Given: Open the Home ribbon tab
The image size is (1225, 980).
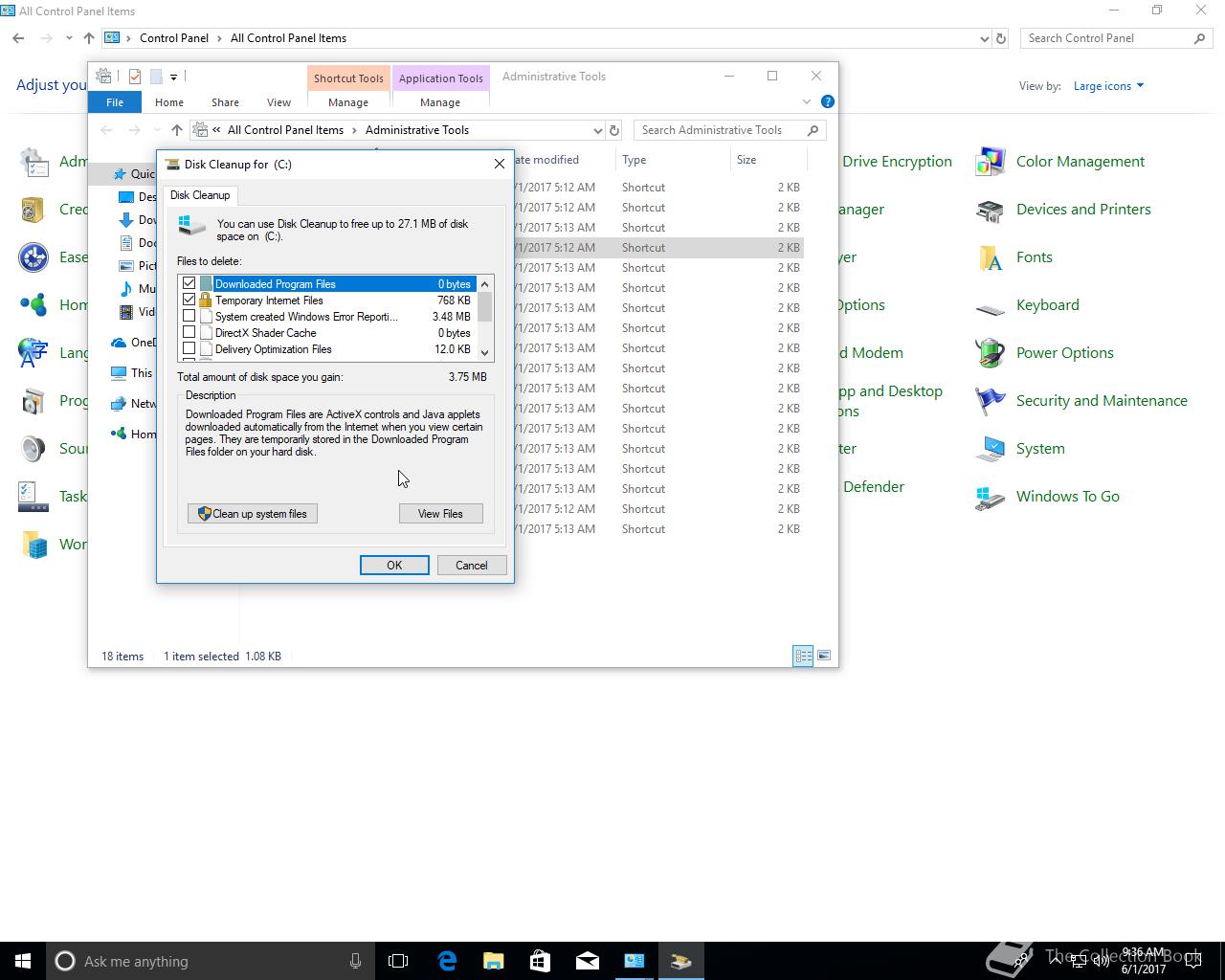Looking at the screenshot, I should pyautogui.click(x=169, y=101).
